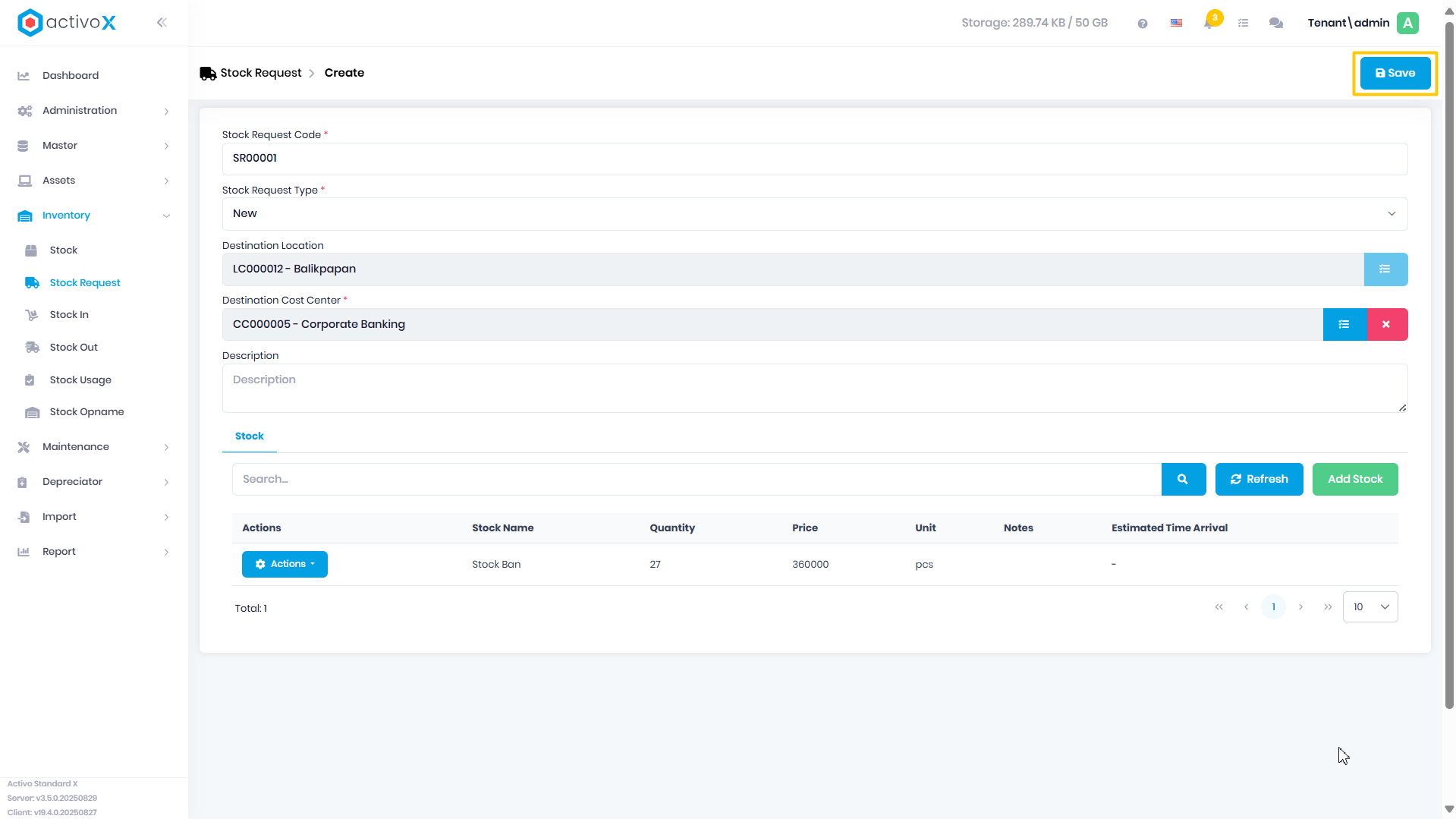Open the chat messages icon
1456x819 pixels.
pos(1276,24)
